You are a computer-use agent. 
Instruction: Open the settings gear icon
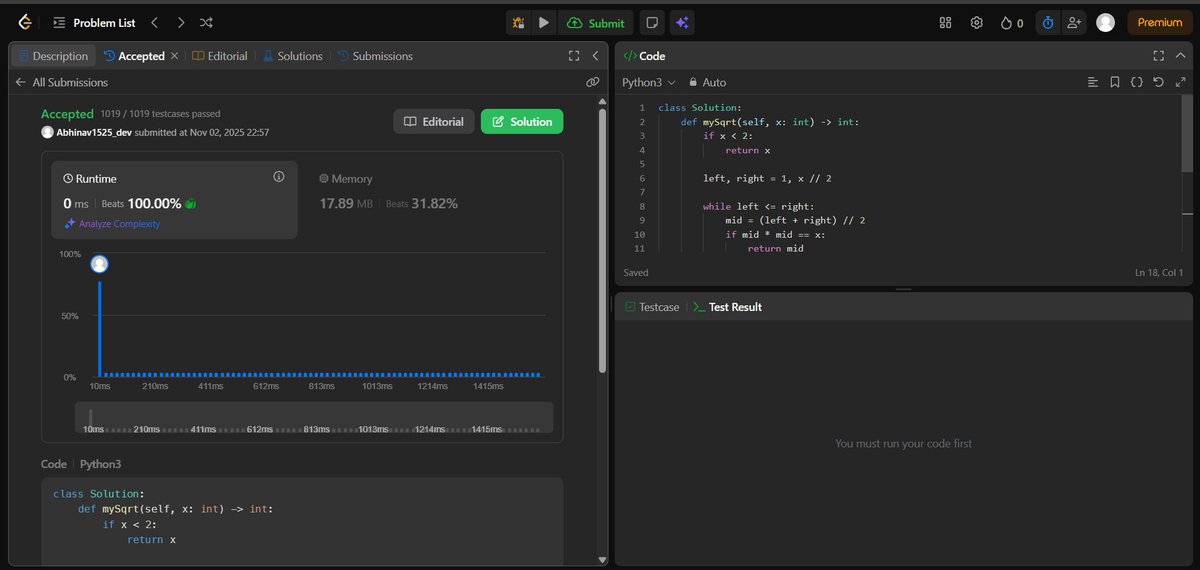pos(977,23)
